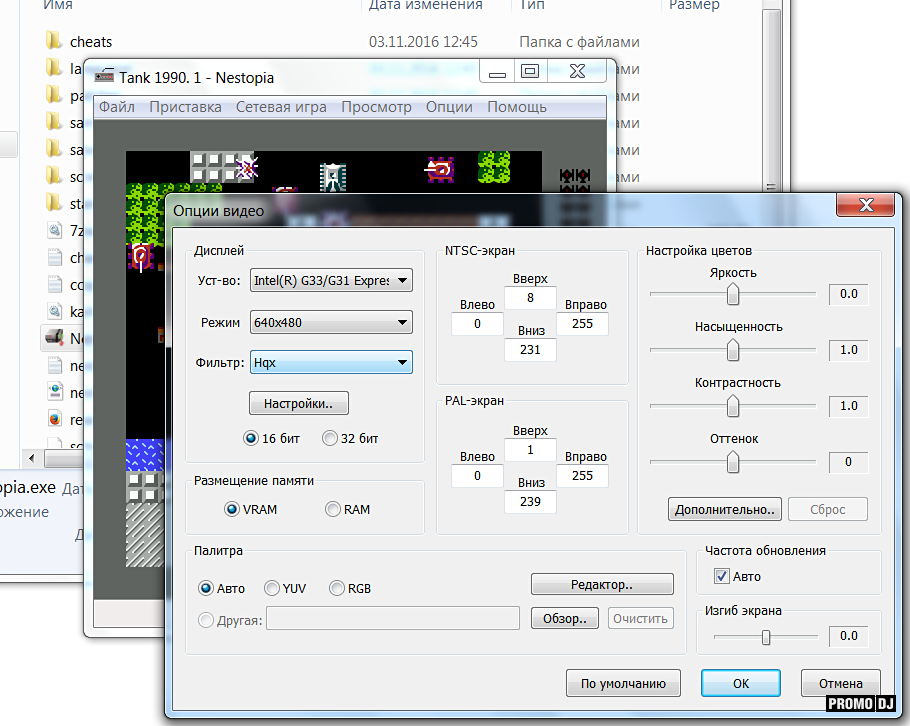Select the cheats folder icon
The height and width of the screenshot is (726, 910).
[54, 42]
